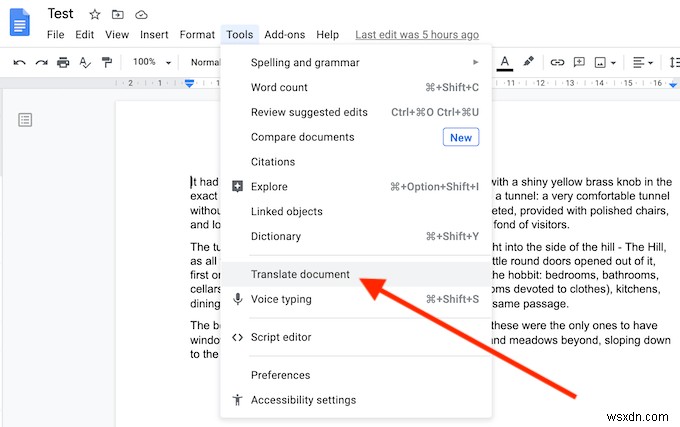
Task: Insert image from toolbar icon
Action: click(600, 63)
